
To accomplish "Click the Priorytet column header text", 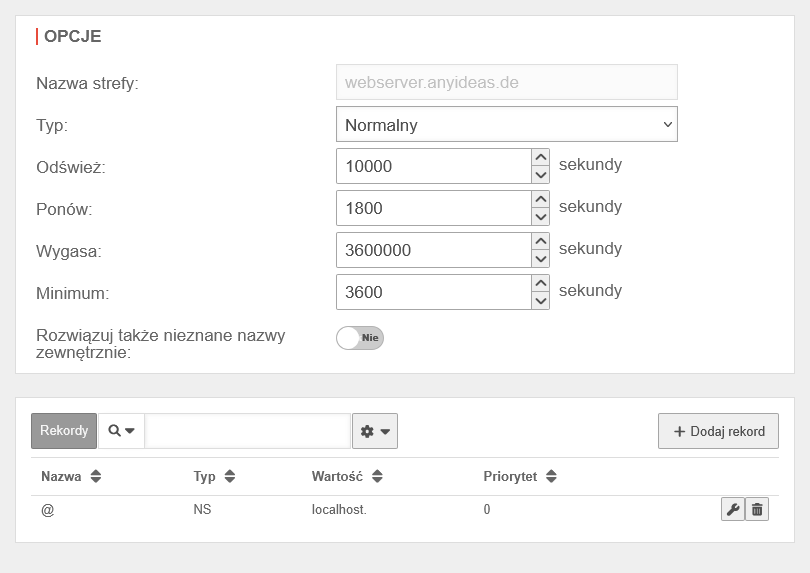I will [510, 476].
